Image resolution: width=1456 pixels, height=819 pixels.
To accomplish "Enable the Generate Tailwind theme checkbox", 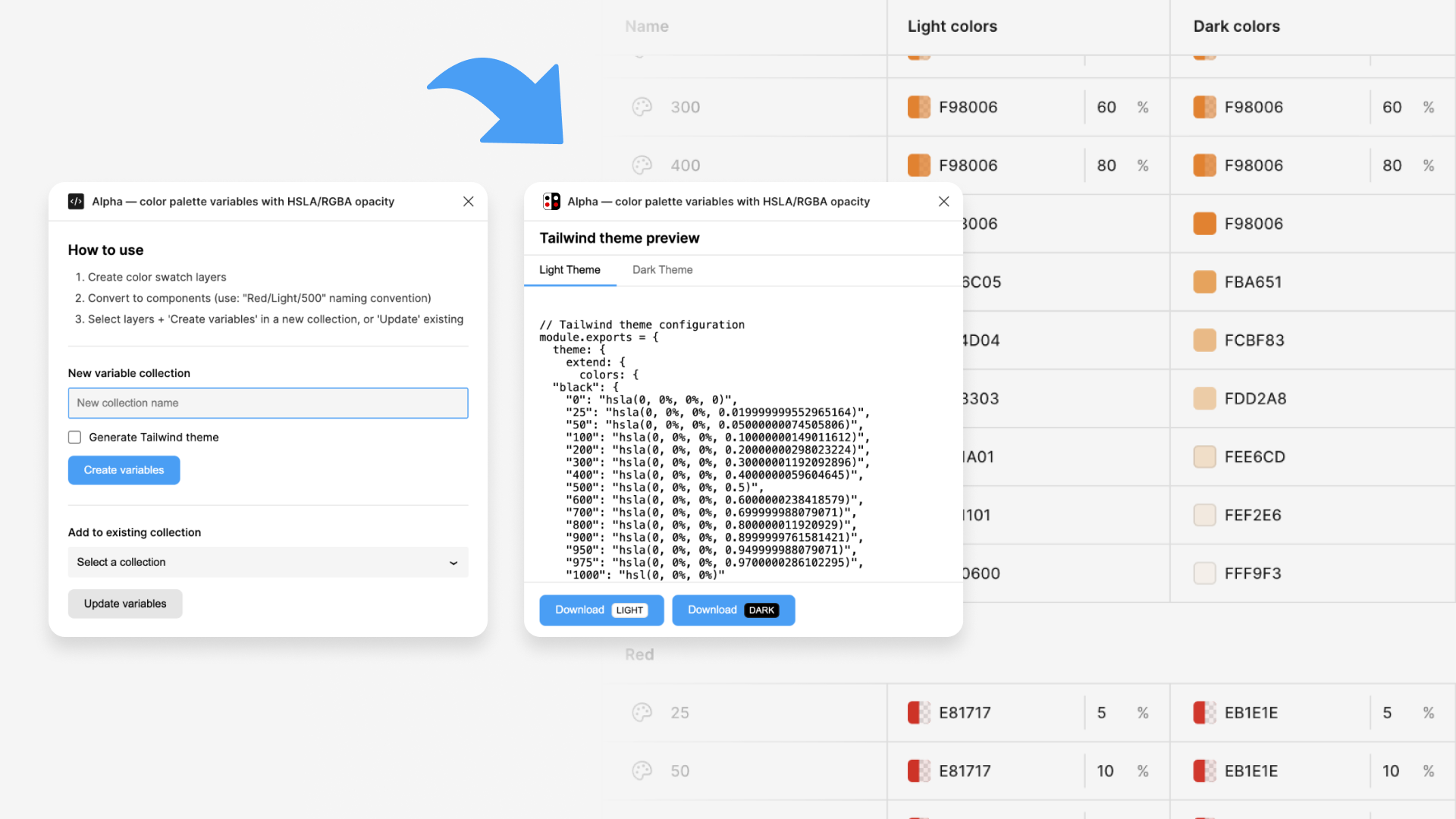I will coord(74,438).
